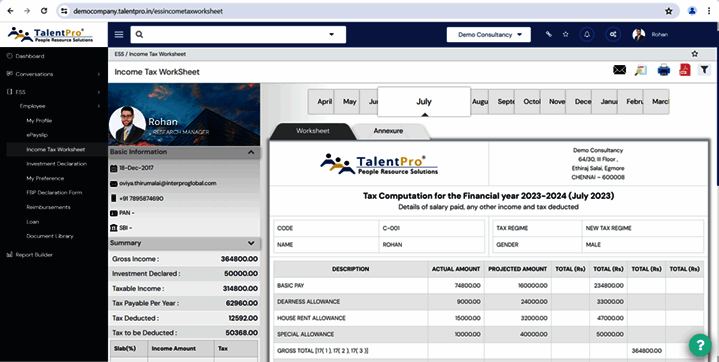This screenshot has width=719, height=362.
Task: Select the Worksheet tab
Action: coord(313,131)
